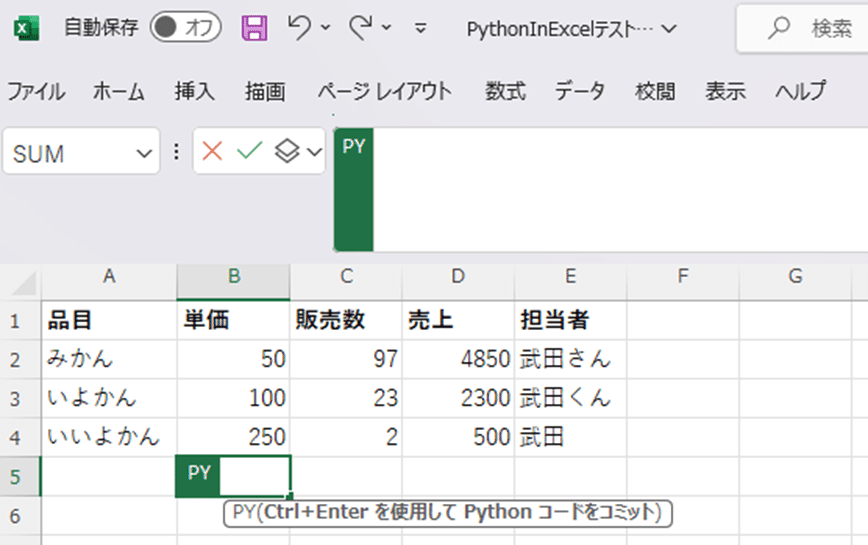Screen dimensions: 868x545
Task: Save the workbook with the floppy icon
Action: pos(255,28)
